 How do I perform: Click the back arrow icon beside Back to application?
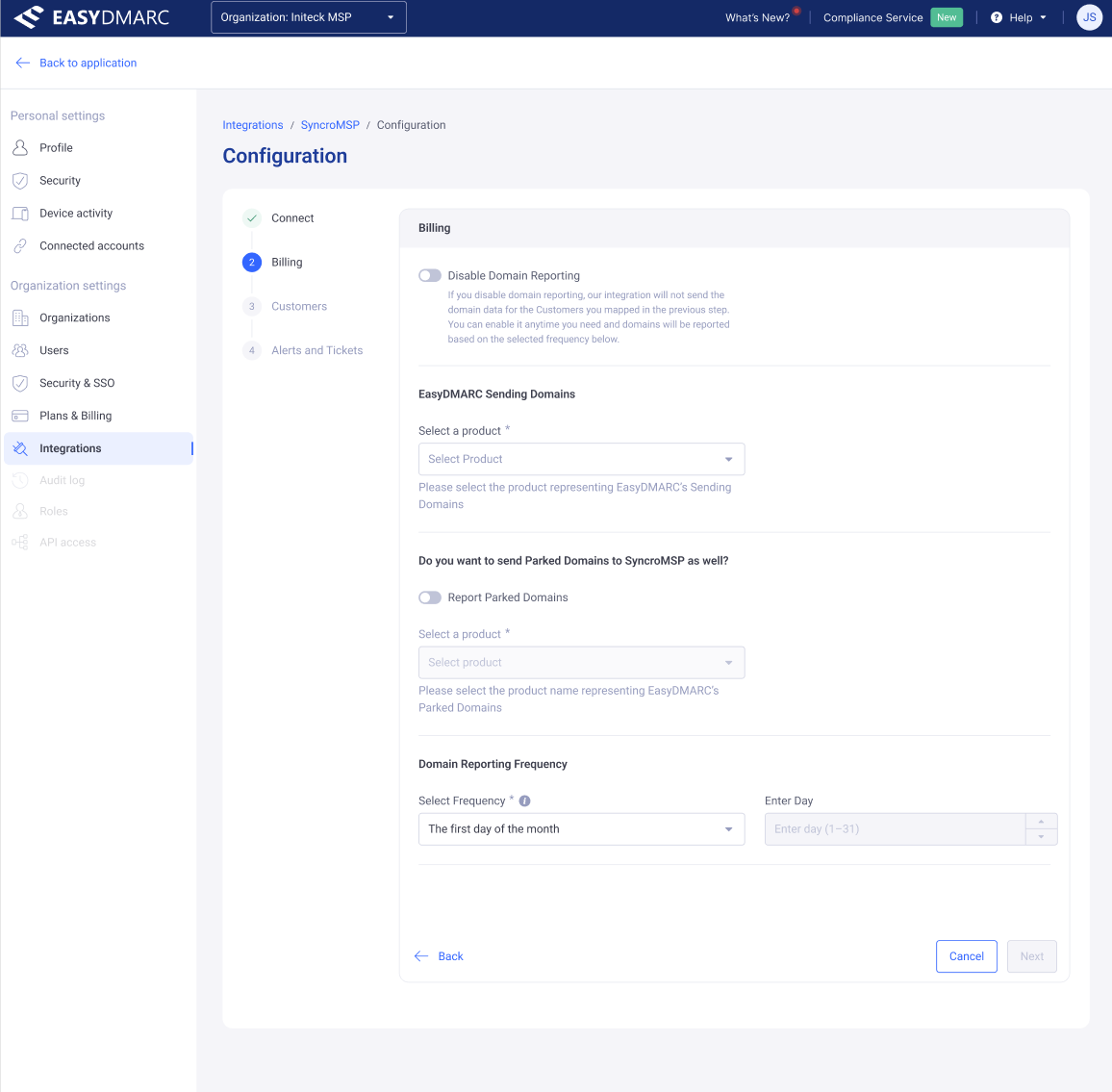tap(23, 63)
